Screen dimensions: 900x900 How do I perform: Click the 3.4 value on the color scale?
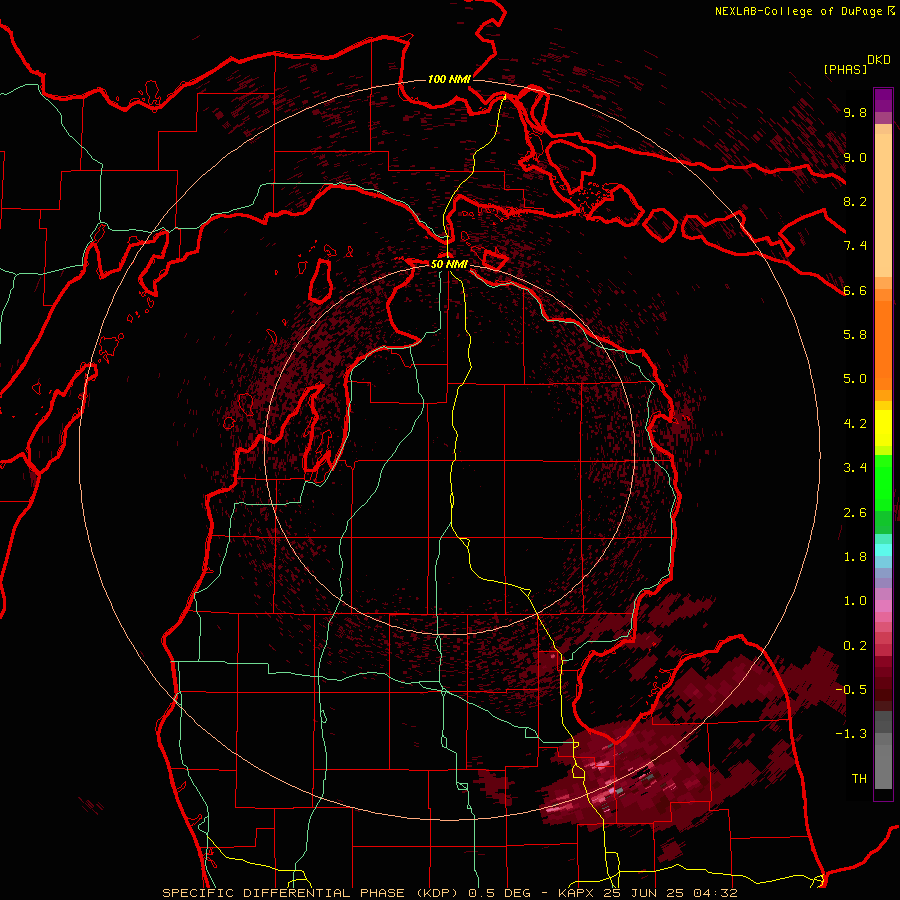pyautogui.click(x=855, y=468)
